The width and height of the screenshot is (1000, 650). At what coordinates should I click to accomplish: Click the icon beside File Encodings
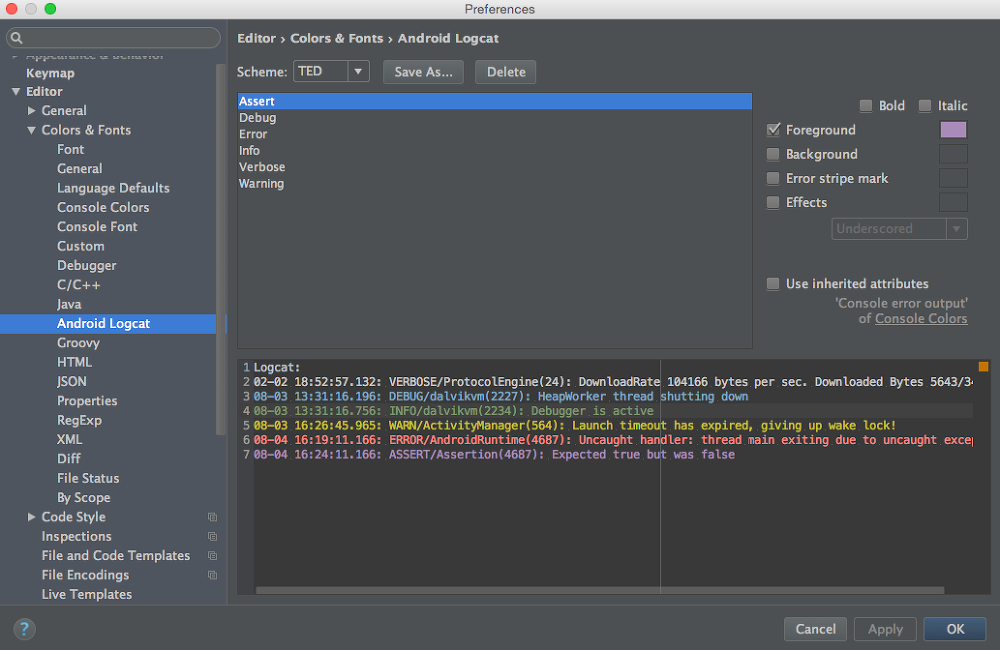click(x=212, y=575)
